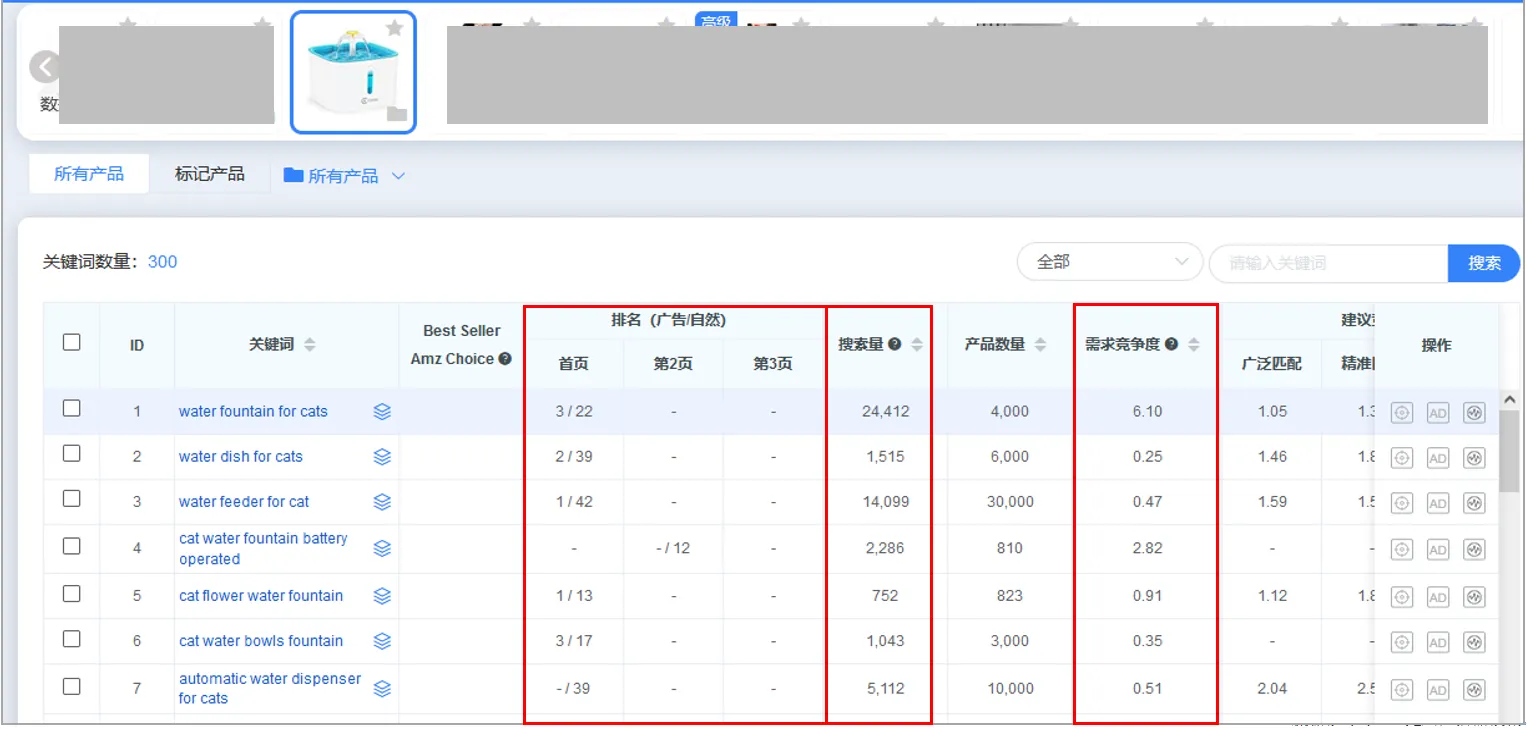Click layers icon beside cat flower water fountain
Screen dimensions: 1527x729
pyautogui.click(x=382, y=595)
